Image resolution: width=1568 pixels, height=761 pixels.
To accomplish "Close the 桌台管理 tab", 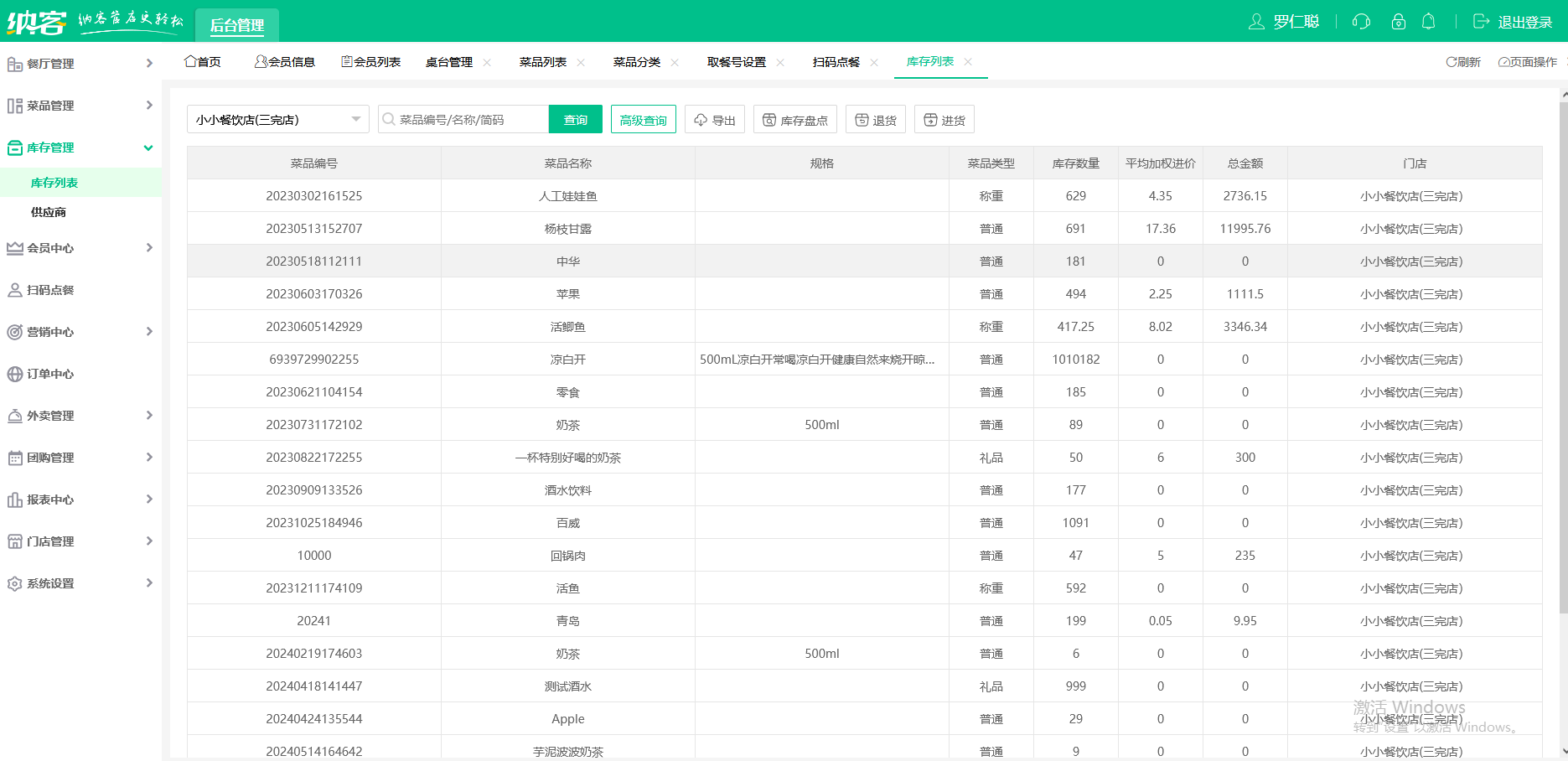I will (x=487, y=63).
